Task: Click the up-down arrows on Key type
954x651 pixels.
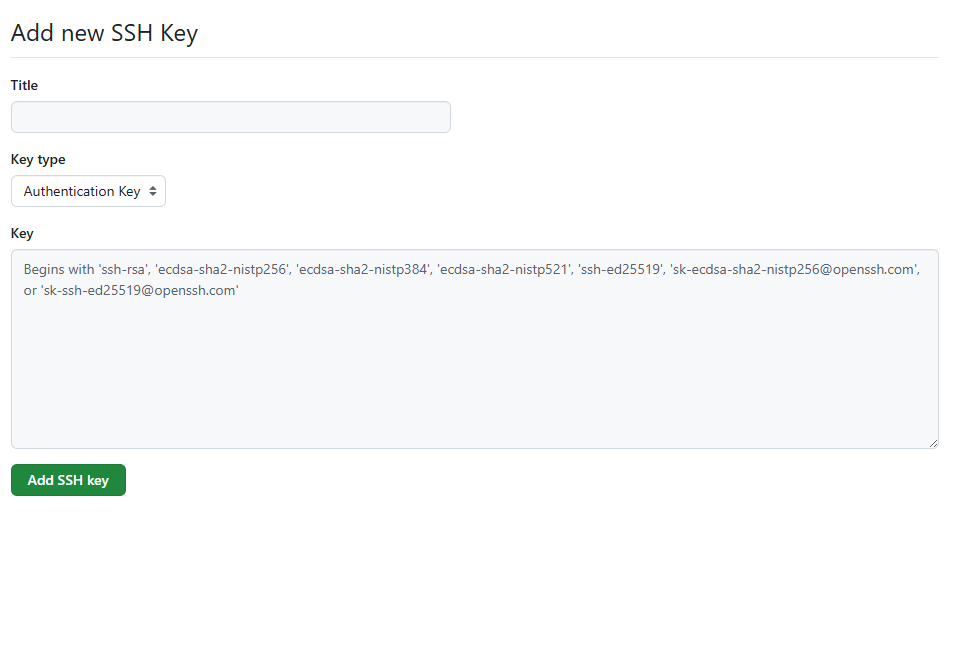Action: 153,191
